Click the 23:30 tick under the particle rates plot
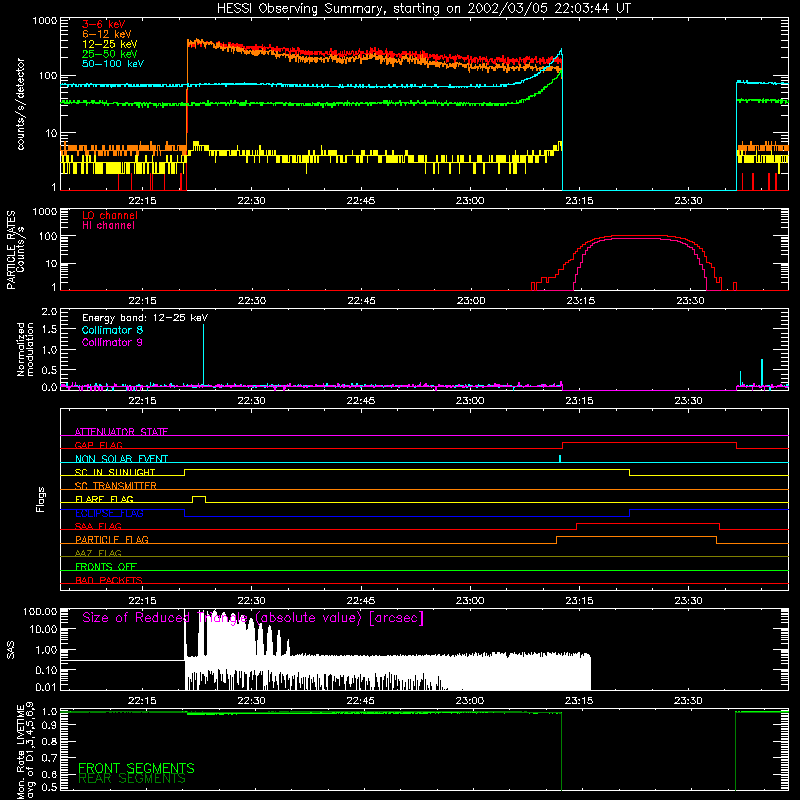The width and height of the screenshot is (800, 800). [690, 301]
